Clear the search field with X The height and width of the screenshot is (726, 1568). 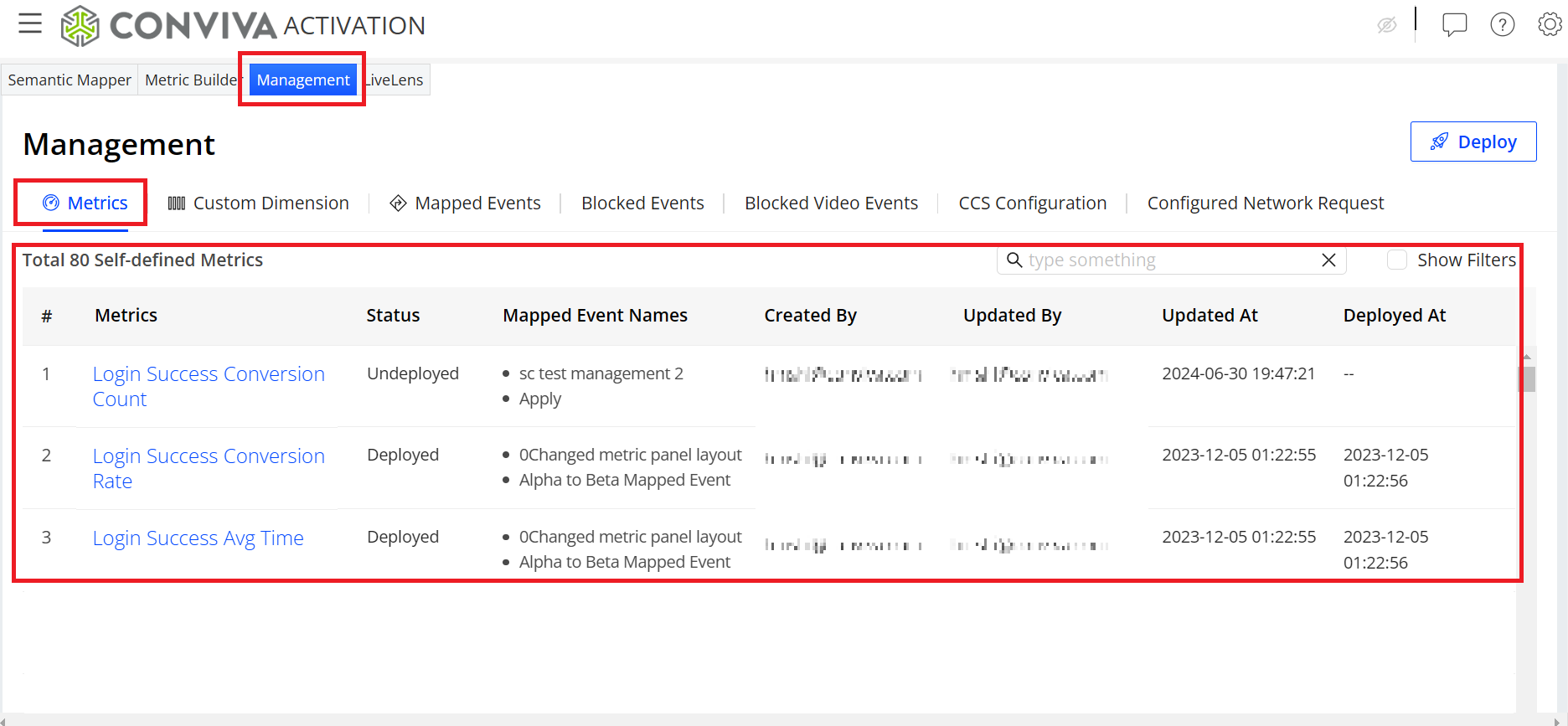pos(1328,260)
